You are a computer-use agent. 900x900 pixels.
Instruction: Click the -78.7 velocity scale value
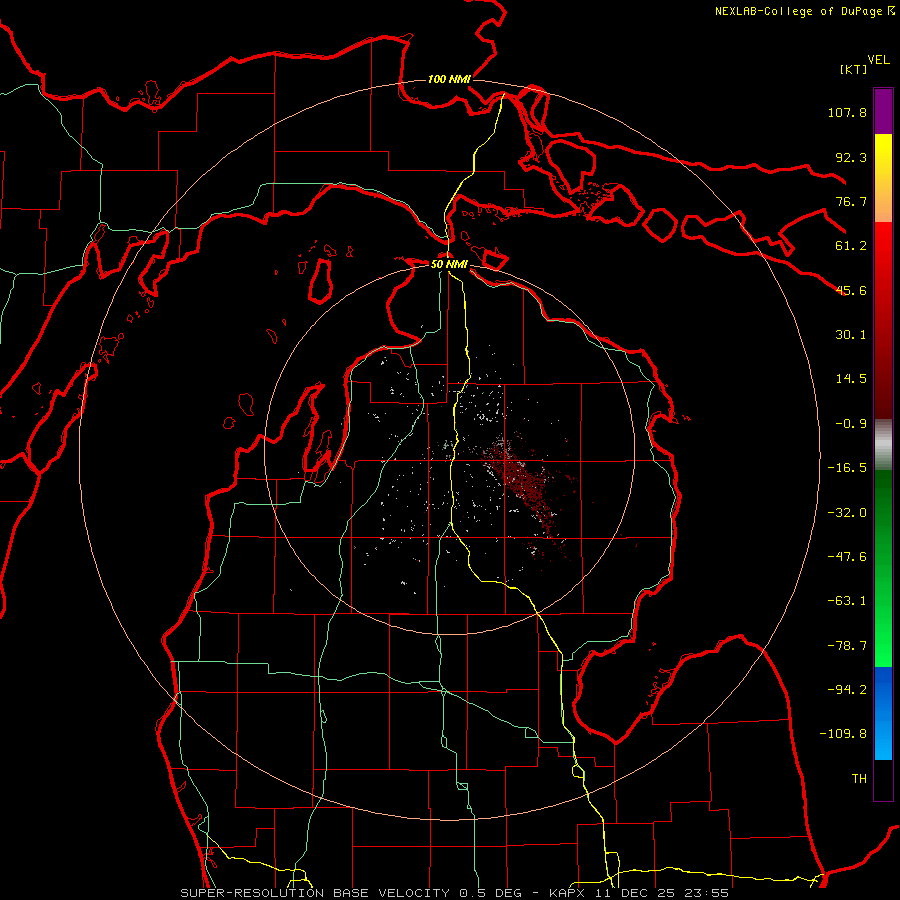coord(847,646)
